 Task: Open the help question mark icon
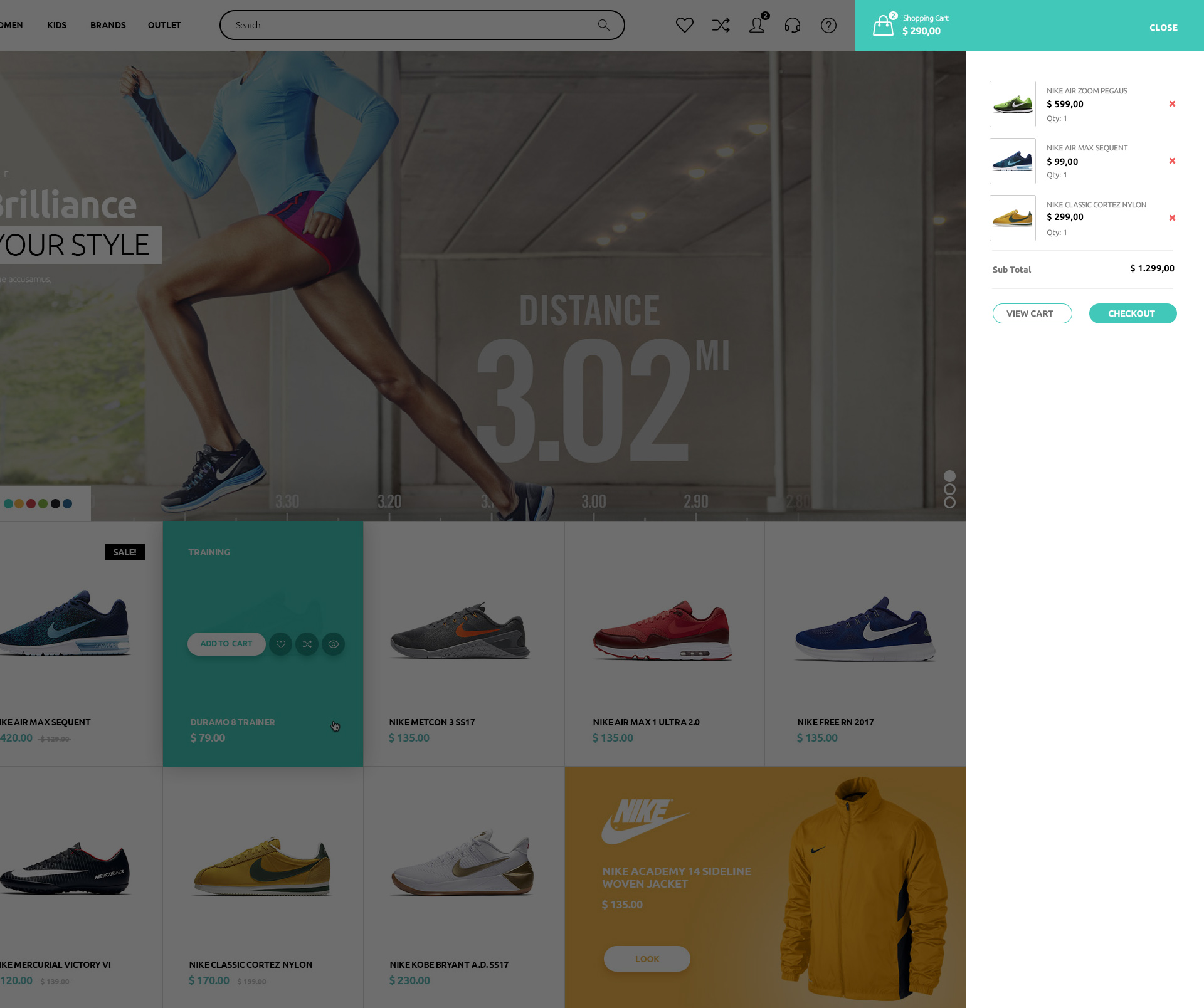(828, 25)
